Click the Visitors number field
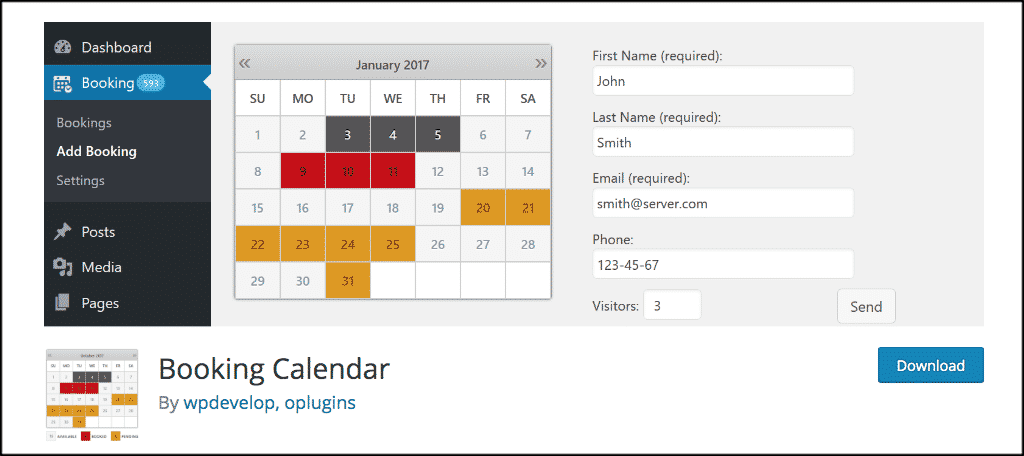The width and height of the screenshot is (1024, 456). coord(672,305)
